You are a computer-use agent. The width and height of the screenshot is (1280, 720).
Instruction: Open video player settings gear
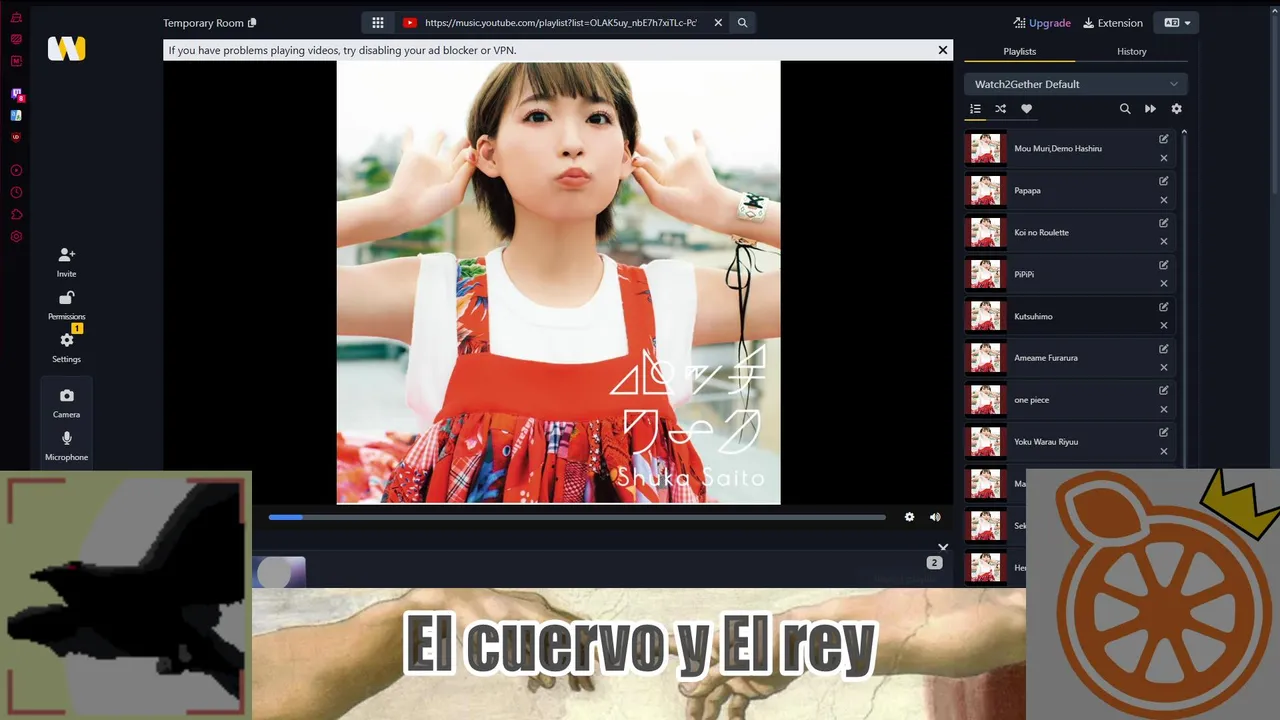pos(909,517)
